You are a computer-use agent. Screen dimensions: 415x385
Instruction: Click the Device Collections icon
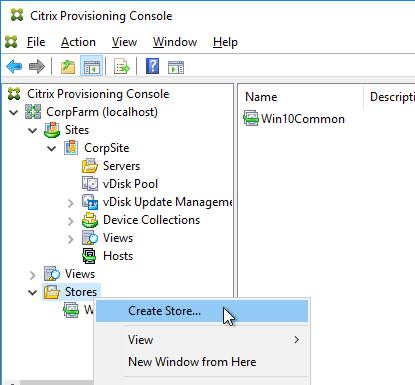90,220
